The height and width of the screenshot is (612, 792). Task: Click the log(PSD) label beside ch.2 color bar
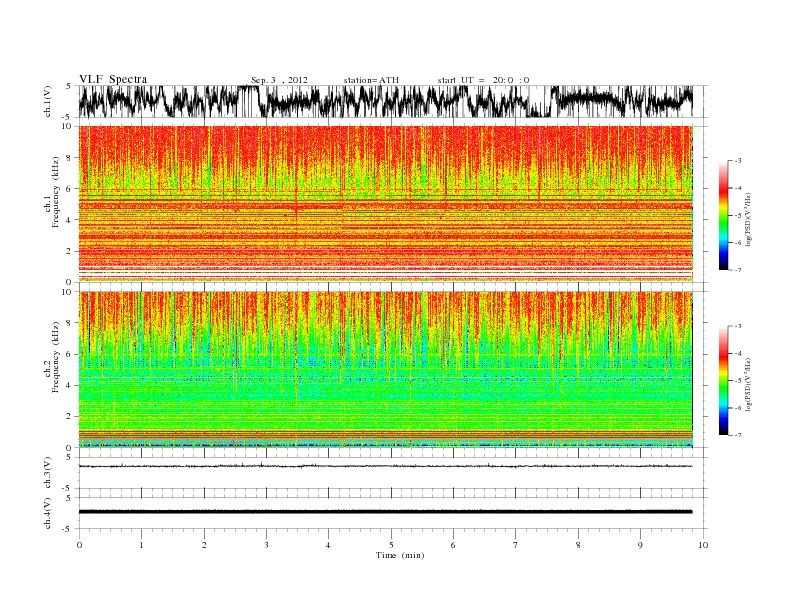pos(748,384)
